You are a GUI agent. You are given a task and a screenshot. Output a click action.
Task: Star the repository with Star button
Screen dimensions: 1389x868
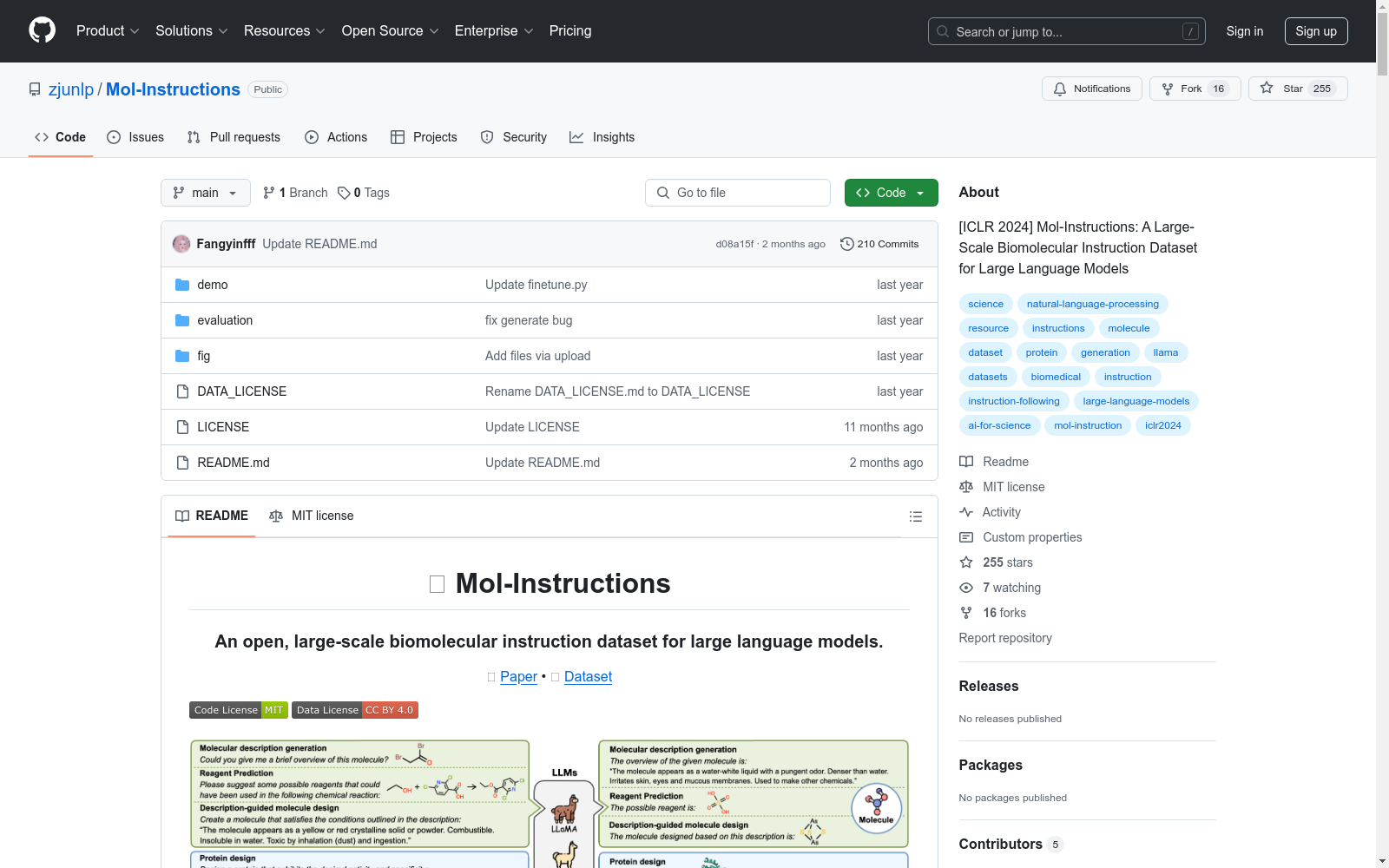point(1298,89)
